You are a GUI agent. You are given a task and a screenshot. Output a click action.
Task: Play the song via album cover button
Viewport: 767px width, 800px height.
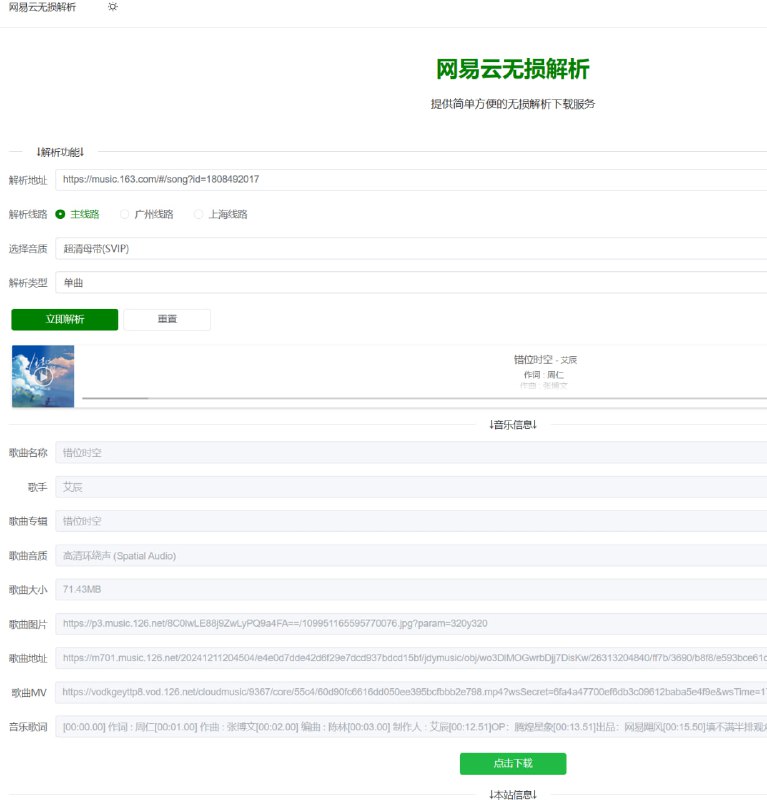tap(43, 377)
